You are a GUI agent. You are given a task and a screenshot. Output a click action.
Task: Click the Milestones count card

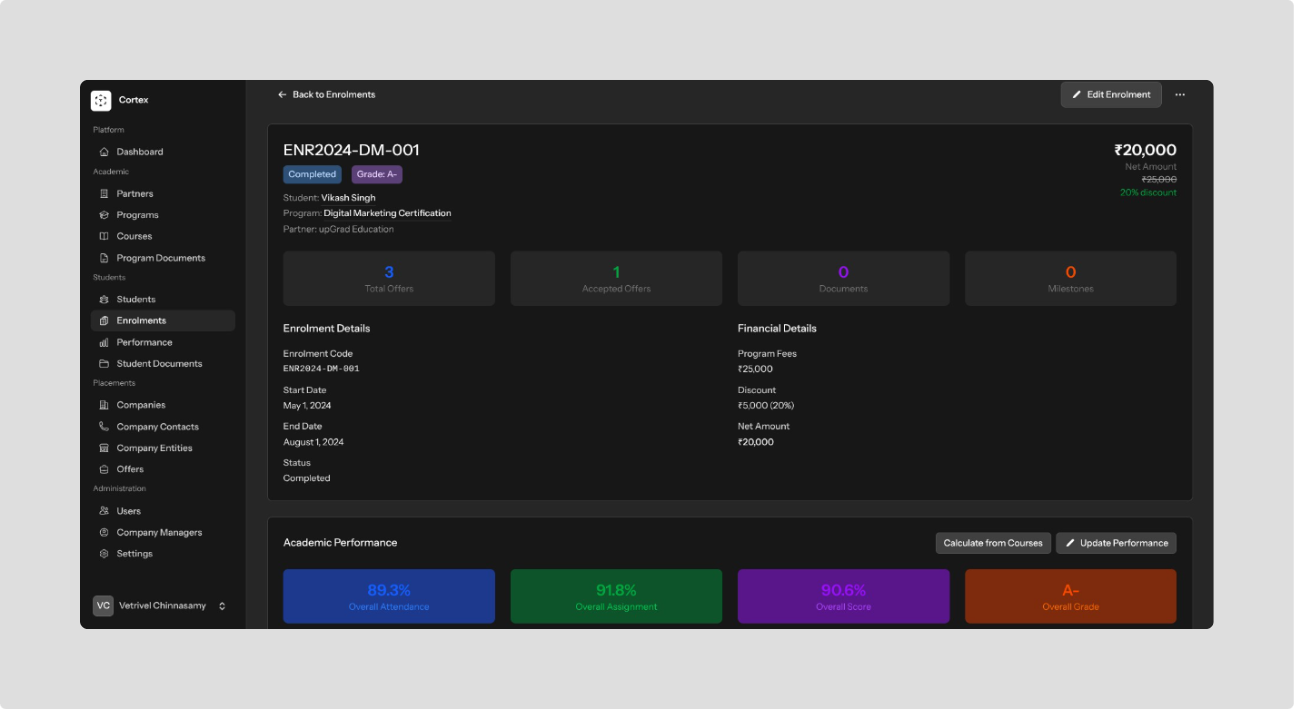tap(1070, 278)
